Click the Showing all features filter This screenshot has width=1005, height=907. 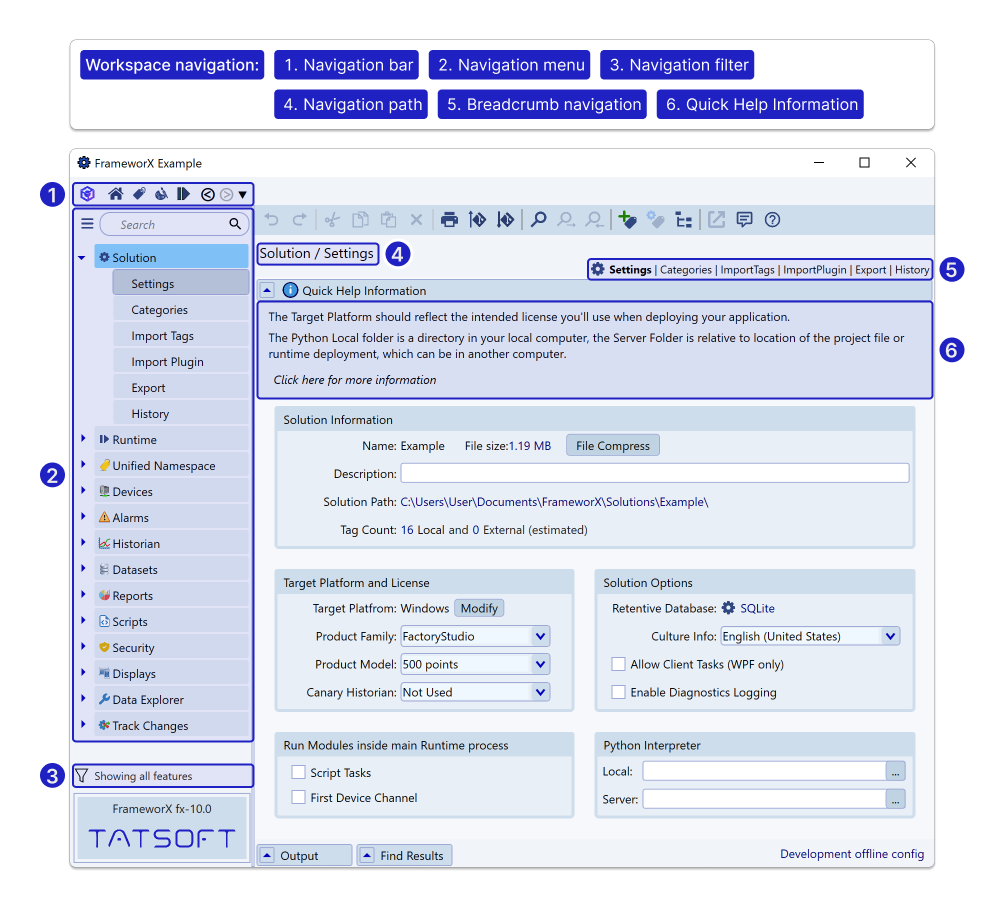click(163, 776)
